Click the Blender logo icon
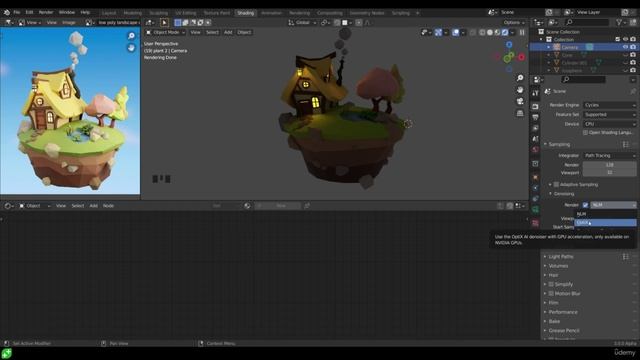Screen dimensions: 640x360 click(x=7, y=12)
